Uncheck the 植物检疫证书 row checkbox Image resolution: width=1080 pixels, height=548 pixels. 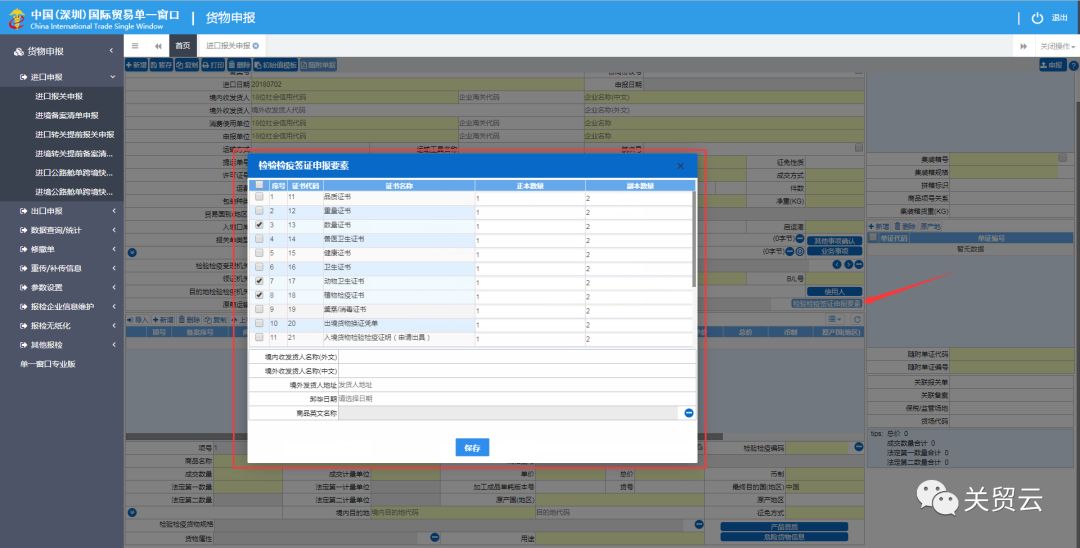point(259,295)
